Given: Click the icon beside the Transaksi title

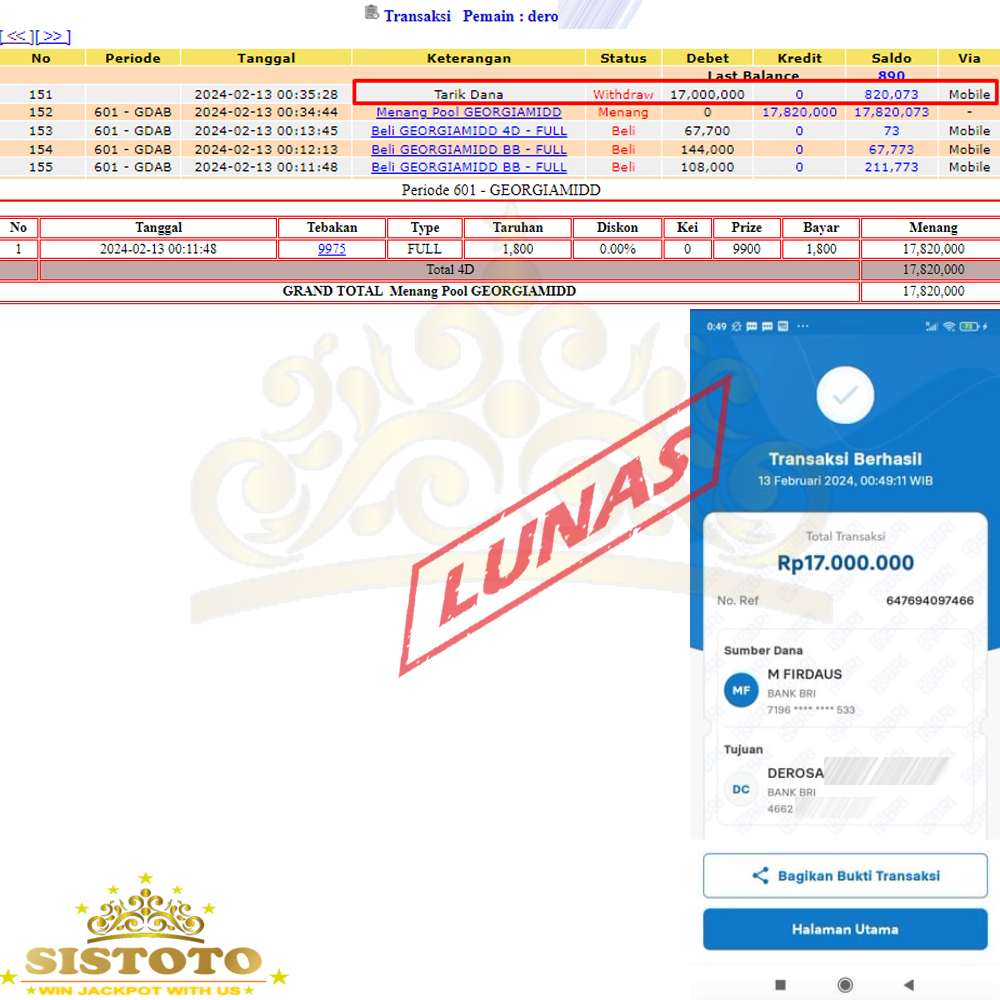Looking at the screenshot, I should (372, 14).
